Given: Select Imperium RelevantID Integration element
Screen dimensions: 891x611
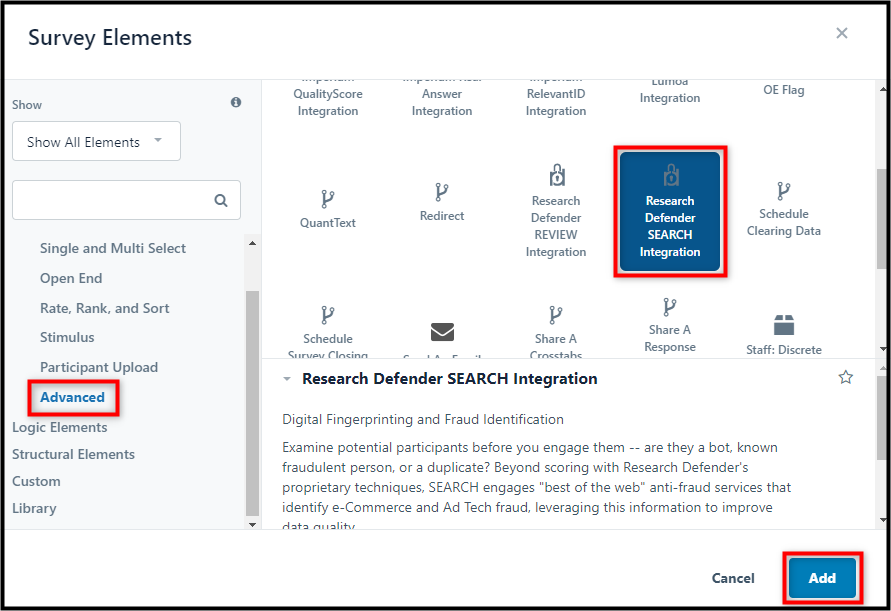Looking at the screenshot, I should point(556,98).
